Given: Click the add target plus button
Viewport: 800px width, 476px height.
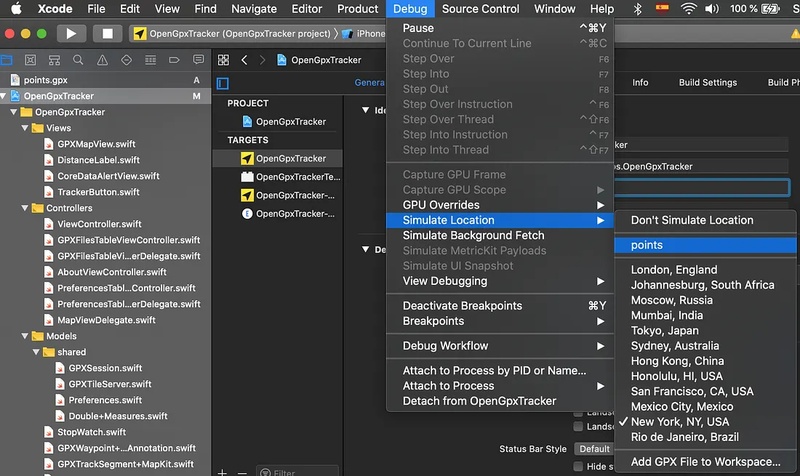Looking at the screenshot, I should 222,472.
